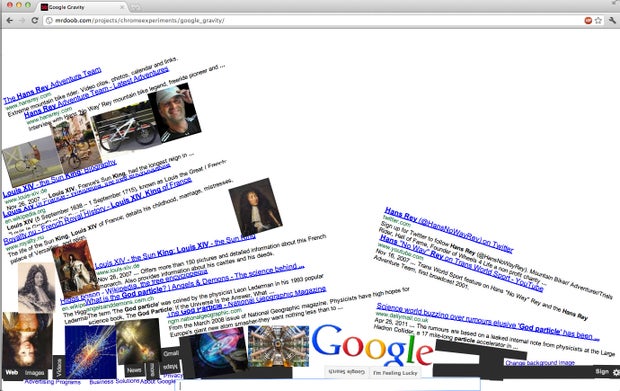Screen dimensions: 620x391
Task: Open 'Hans Rey Adventure Team - Latest Adventures' link
Action: [96, 93]
